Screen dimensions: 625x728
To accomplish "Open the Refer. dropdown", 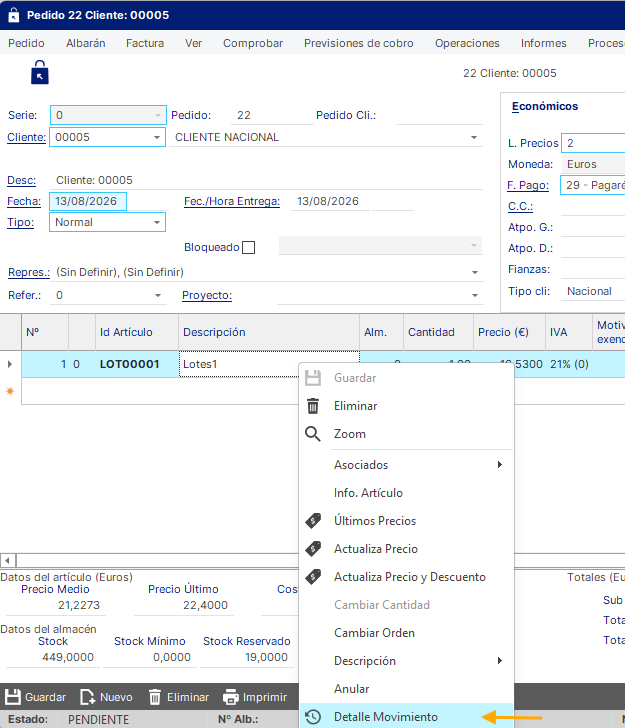I will point(158,295).
